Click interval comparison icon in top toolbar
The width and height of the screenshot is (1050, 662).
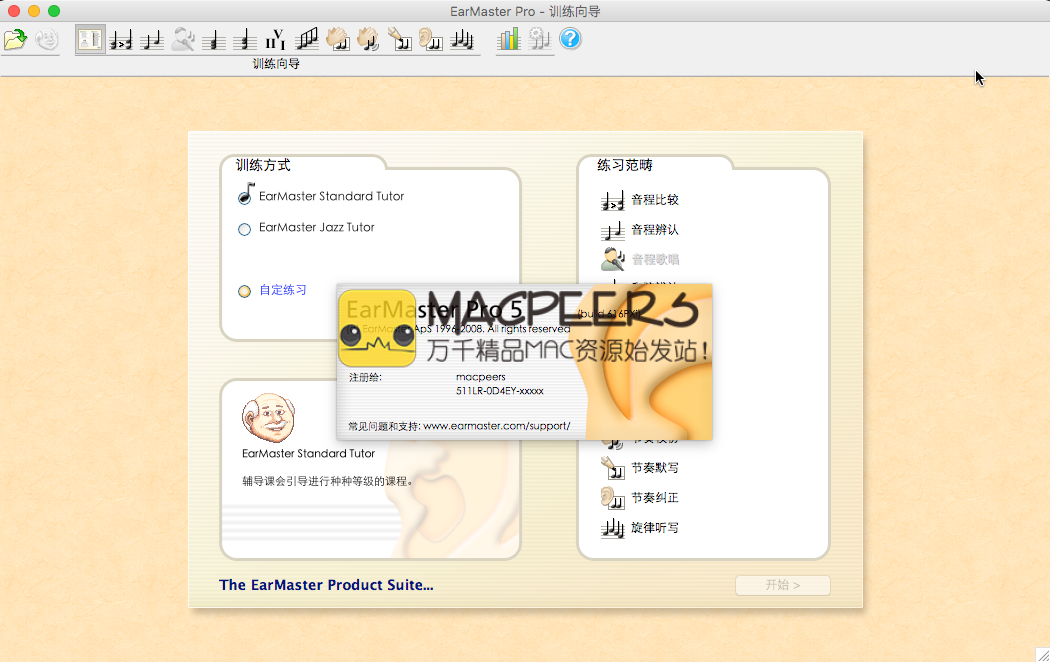(121, 40)
